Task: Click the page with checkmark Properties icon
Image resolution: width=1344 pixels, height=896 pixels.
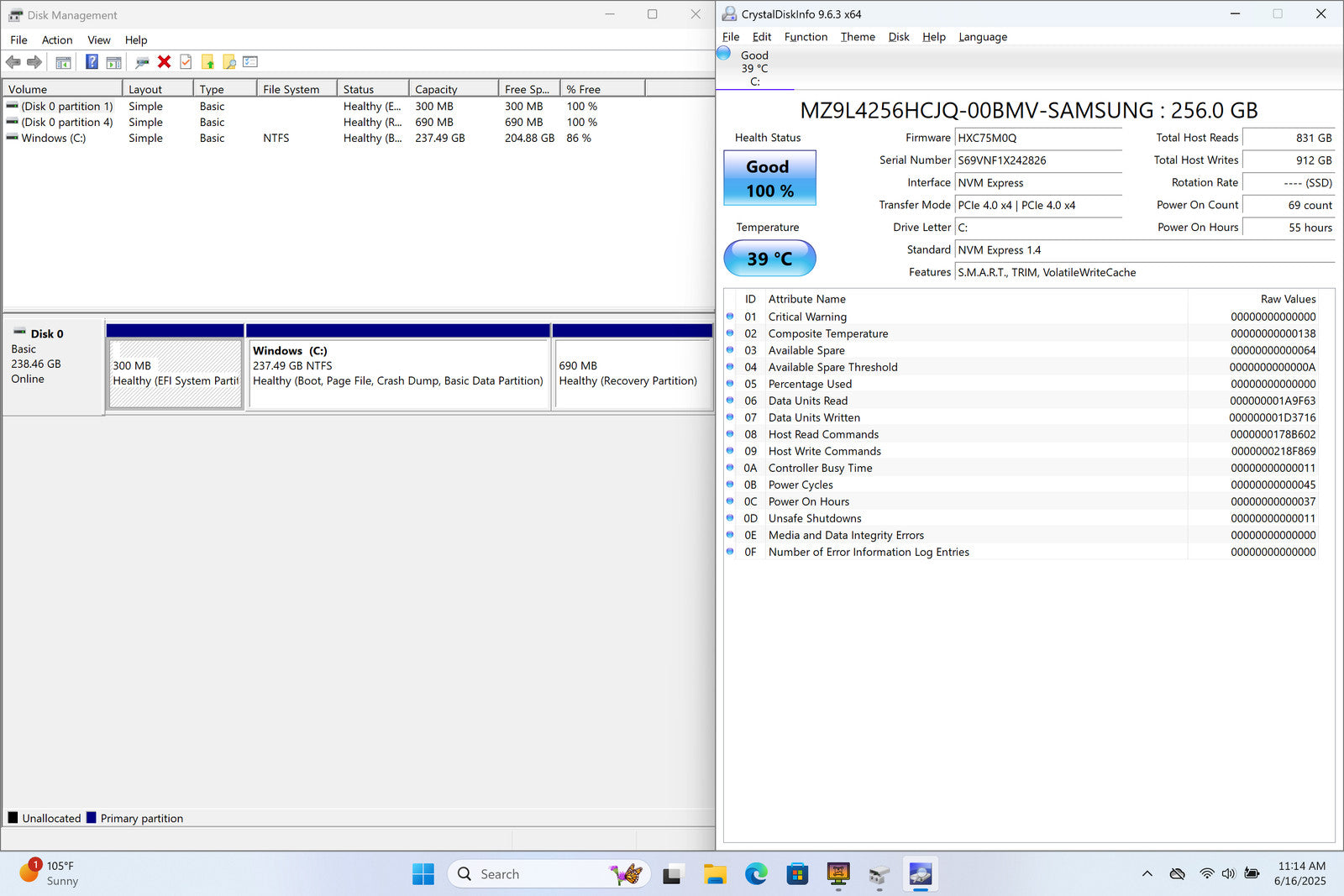Action: coord(186,62)
